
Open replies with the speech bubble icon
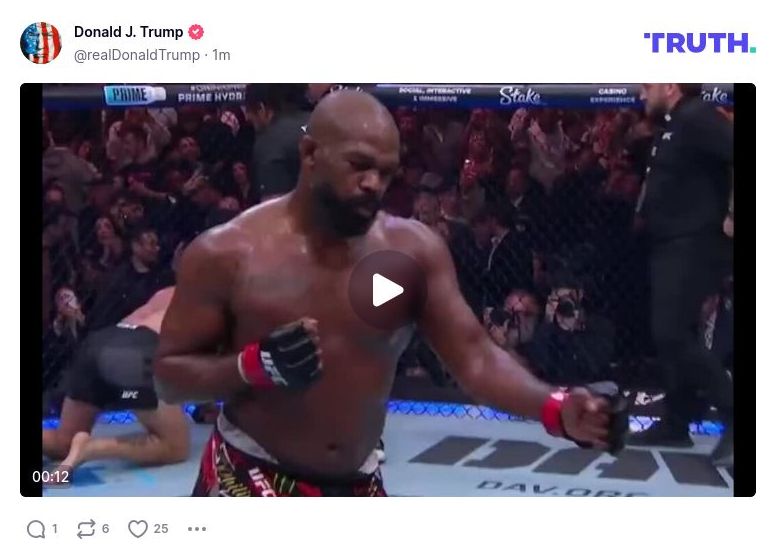coord(36,529)
